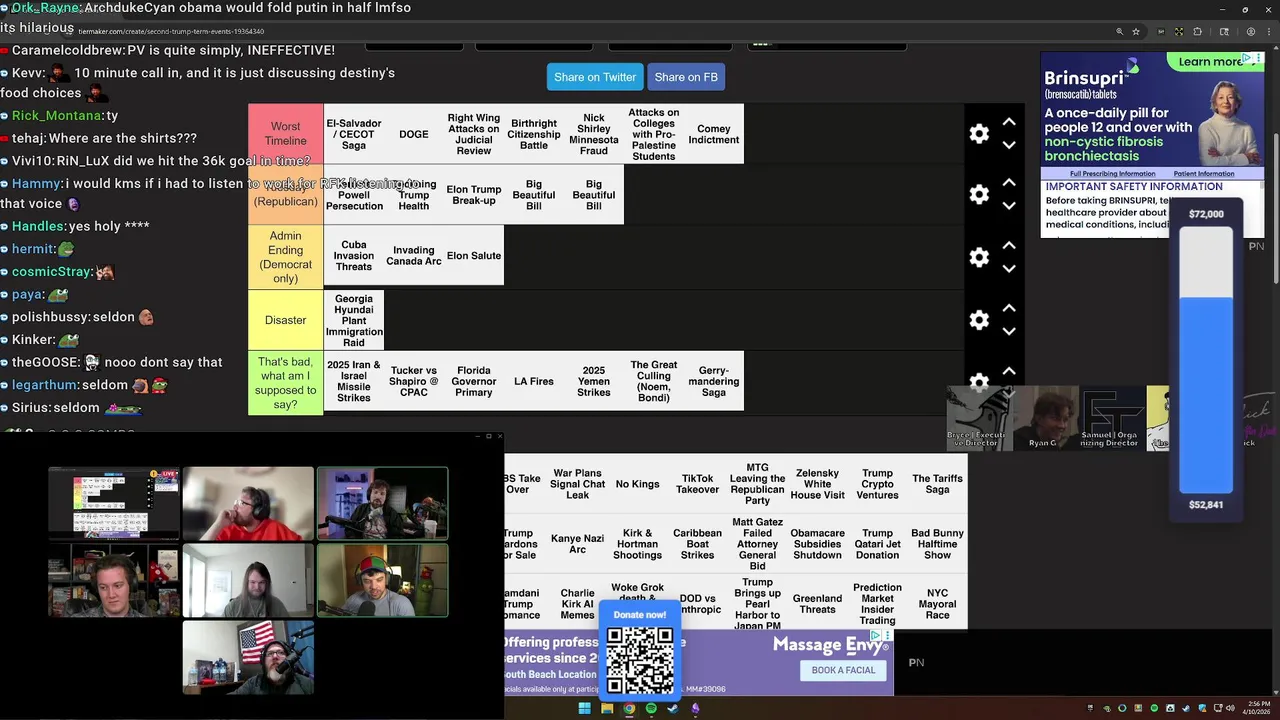1280x720 pixels.
Task: Select Kanye Nazi Arc tile
Action: coord(578,544)
